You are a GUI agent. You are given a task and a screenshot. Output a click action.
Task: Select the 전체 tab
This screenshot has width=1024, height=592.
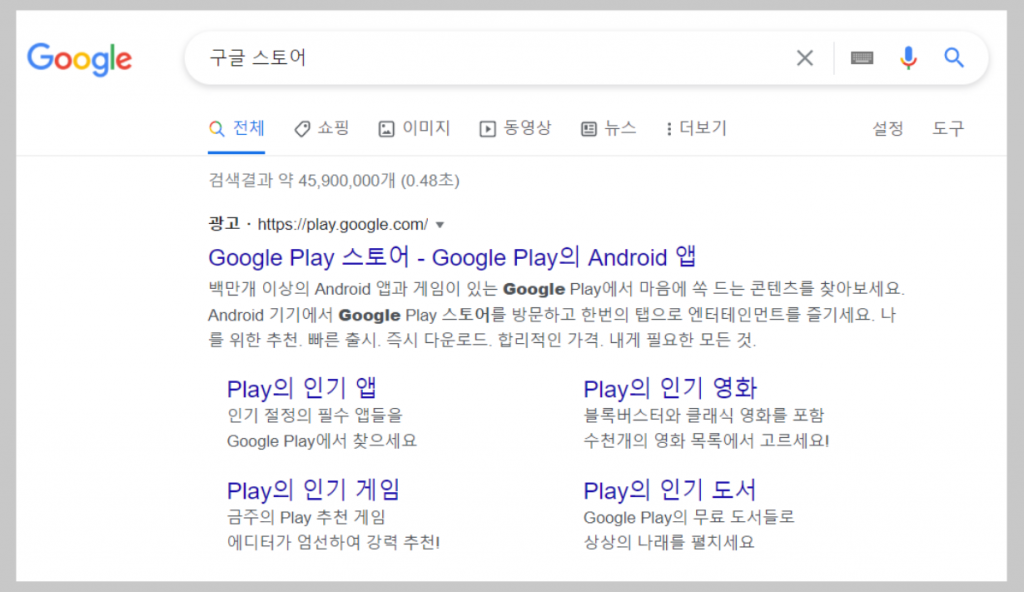236,128
